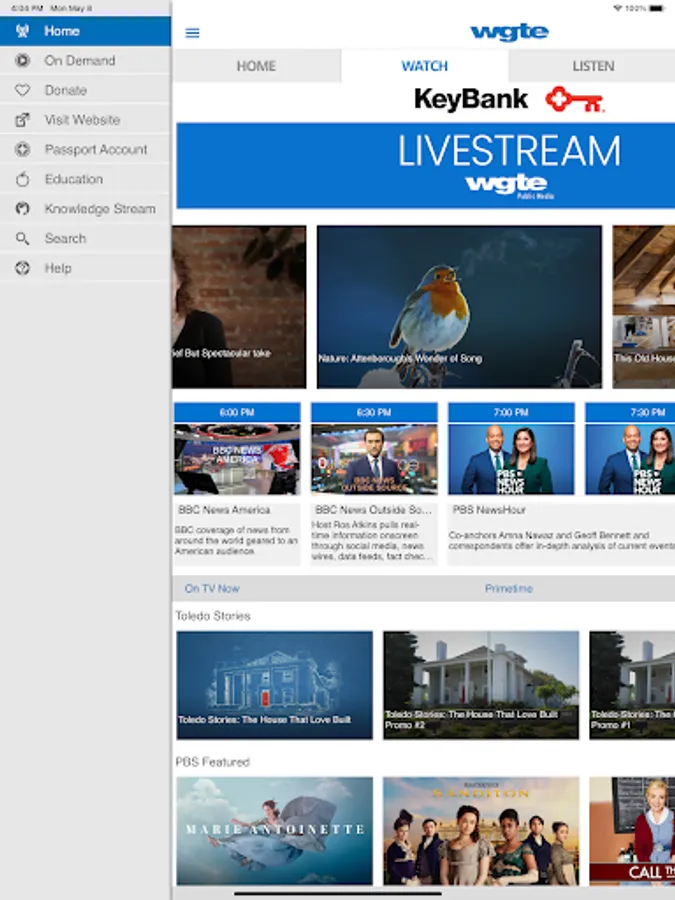The image size is (675, 900).
Task: Select the On TV Now schedule link
Action: click(212, 589)
